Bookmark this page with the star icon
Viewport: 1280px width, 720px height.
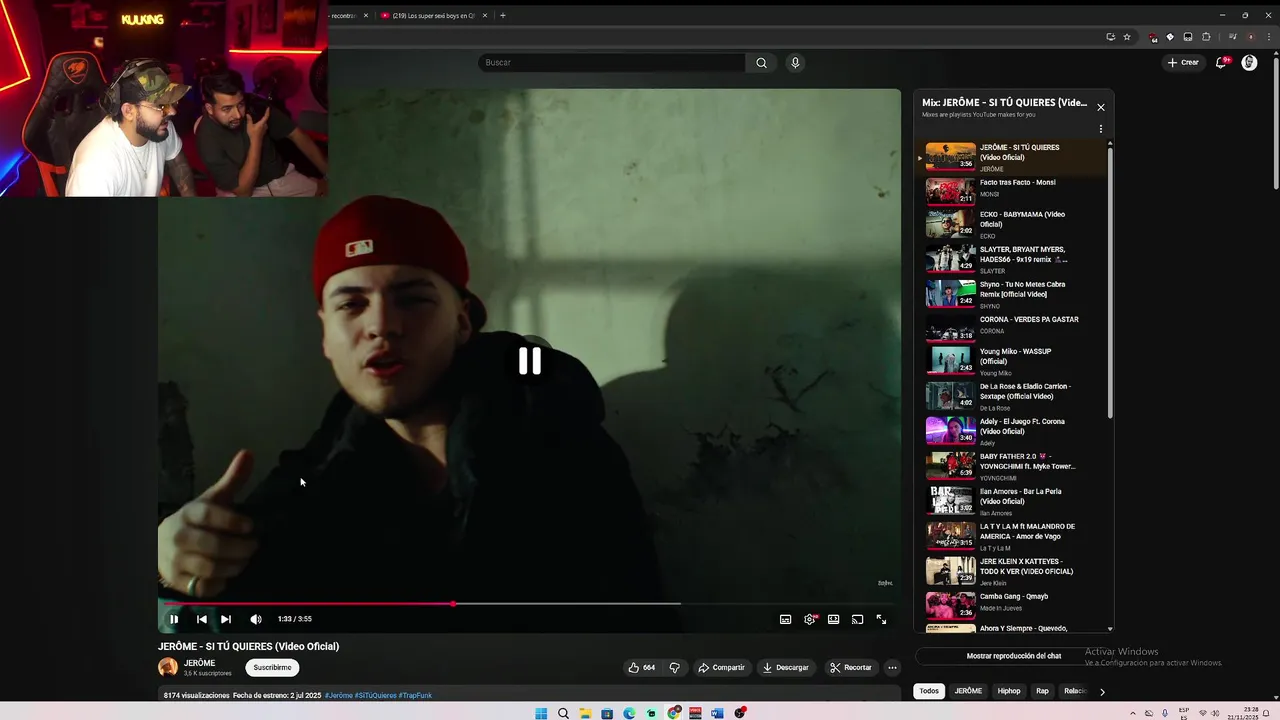(1127, 37)
